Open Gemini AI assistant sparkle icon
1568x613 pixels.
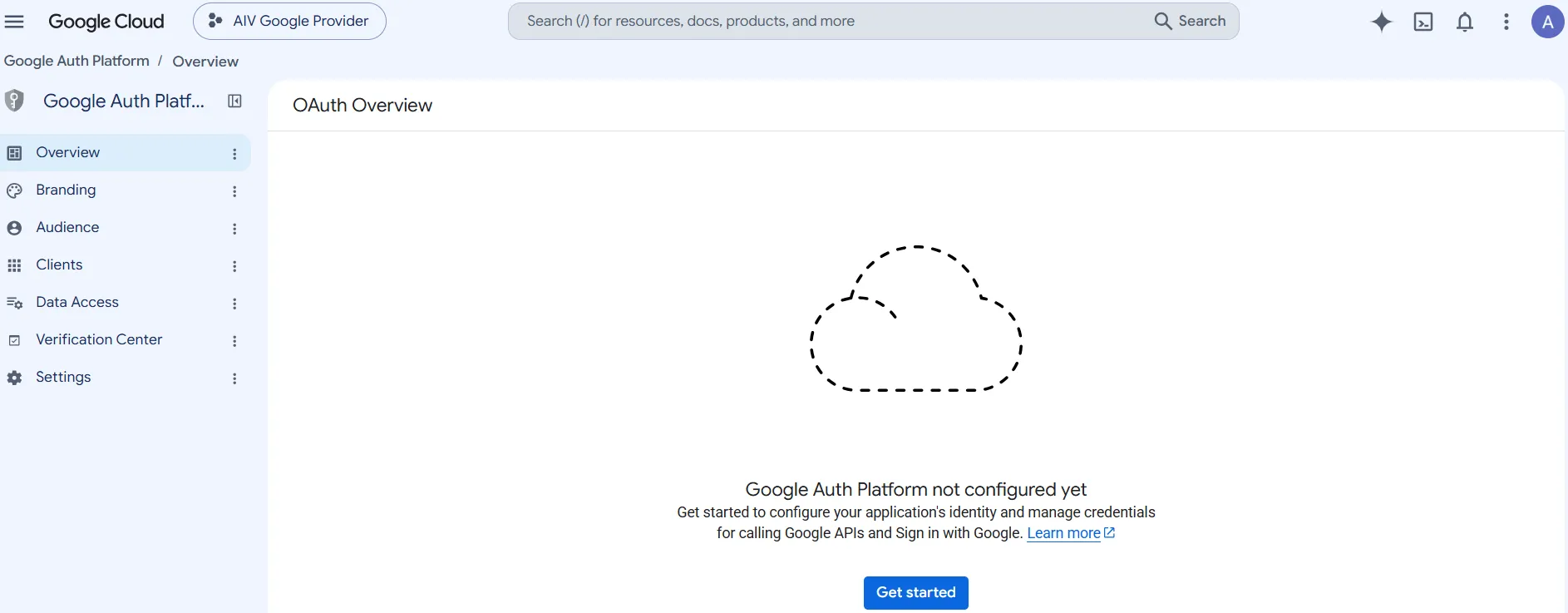pyautogui.click(x=1381, y=22)
